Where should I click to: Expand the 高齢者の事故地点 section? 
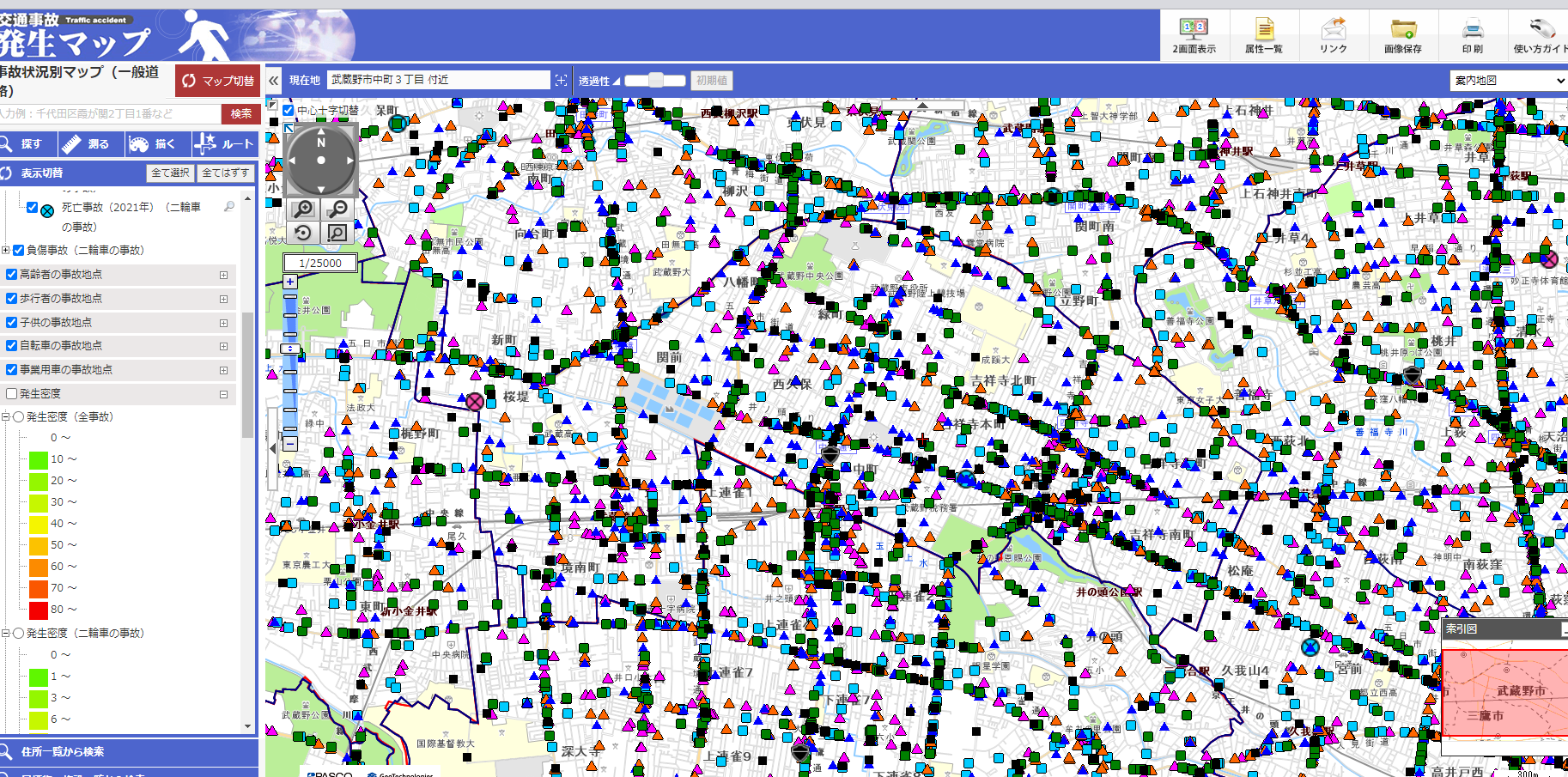point(223,276)
